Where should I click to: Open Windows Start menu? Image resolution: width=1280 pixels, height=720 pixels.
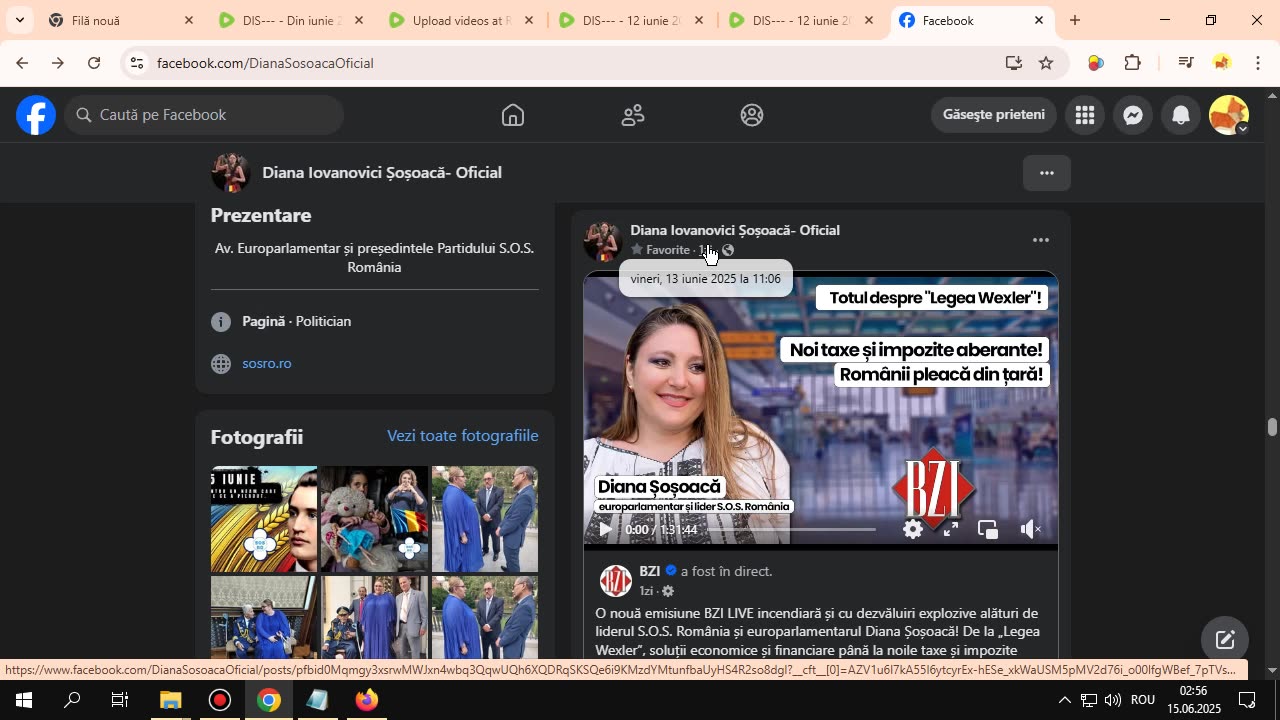(x=24, y=700)
